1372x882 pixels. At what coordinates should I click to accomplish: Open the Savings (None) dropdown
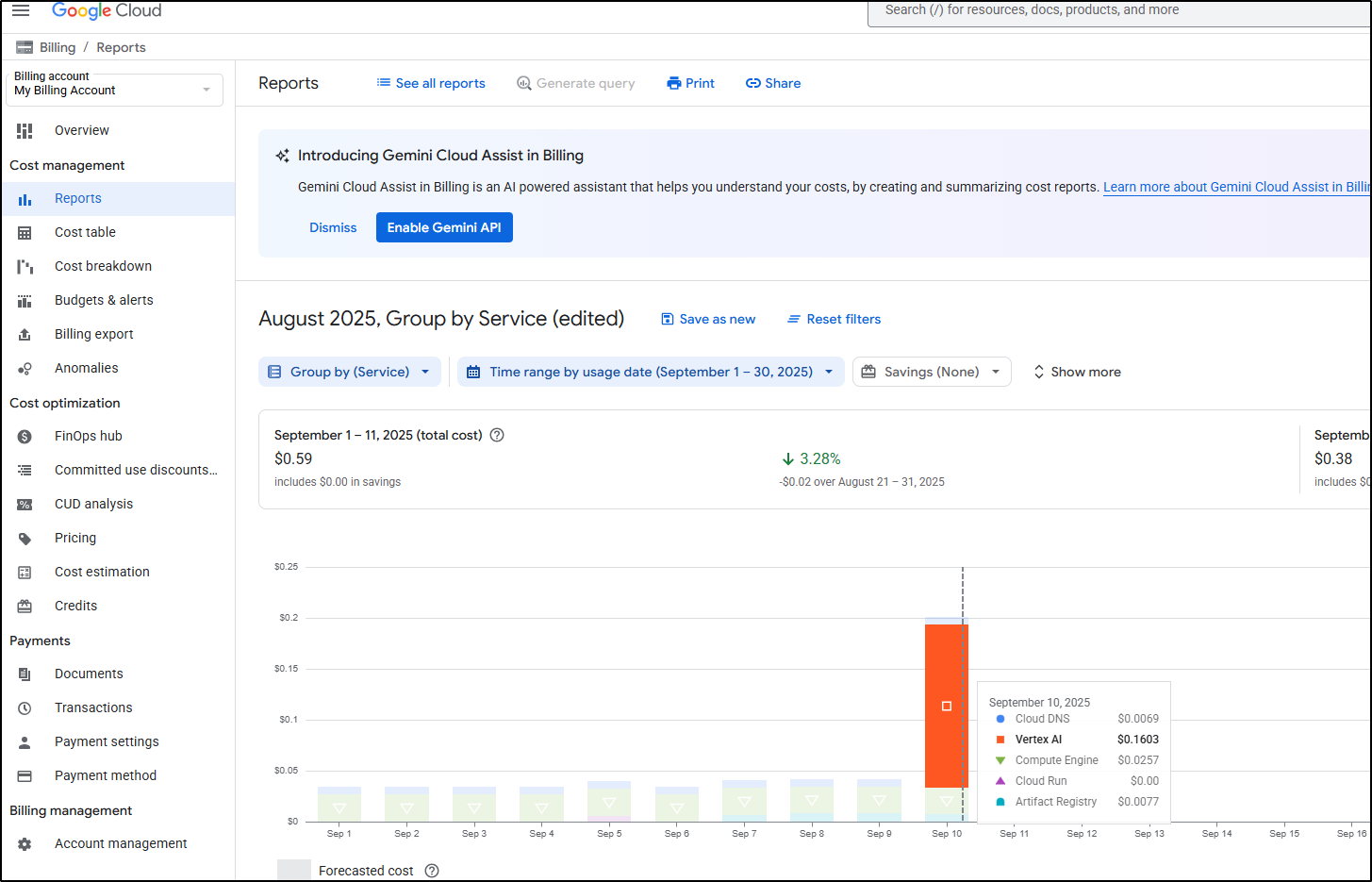click(932, 372)
